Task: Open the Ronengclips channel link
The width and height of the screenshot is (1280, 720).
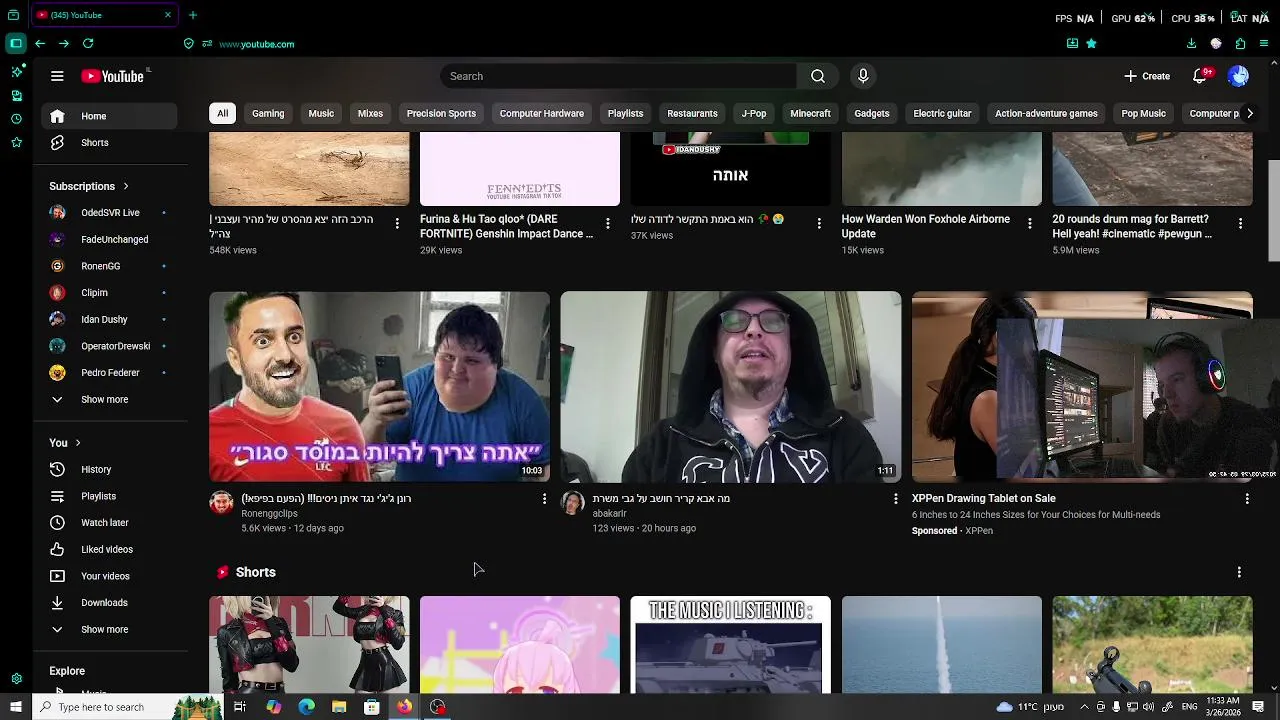Action: [x=269, y=514]
